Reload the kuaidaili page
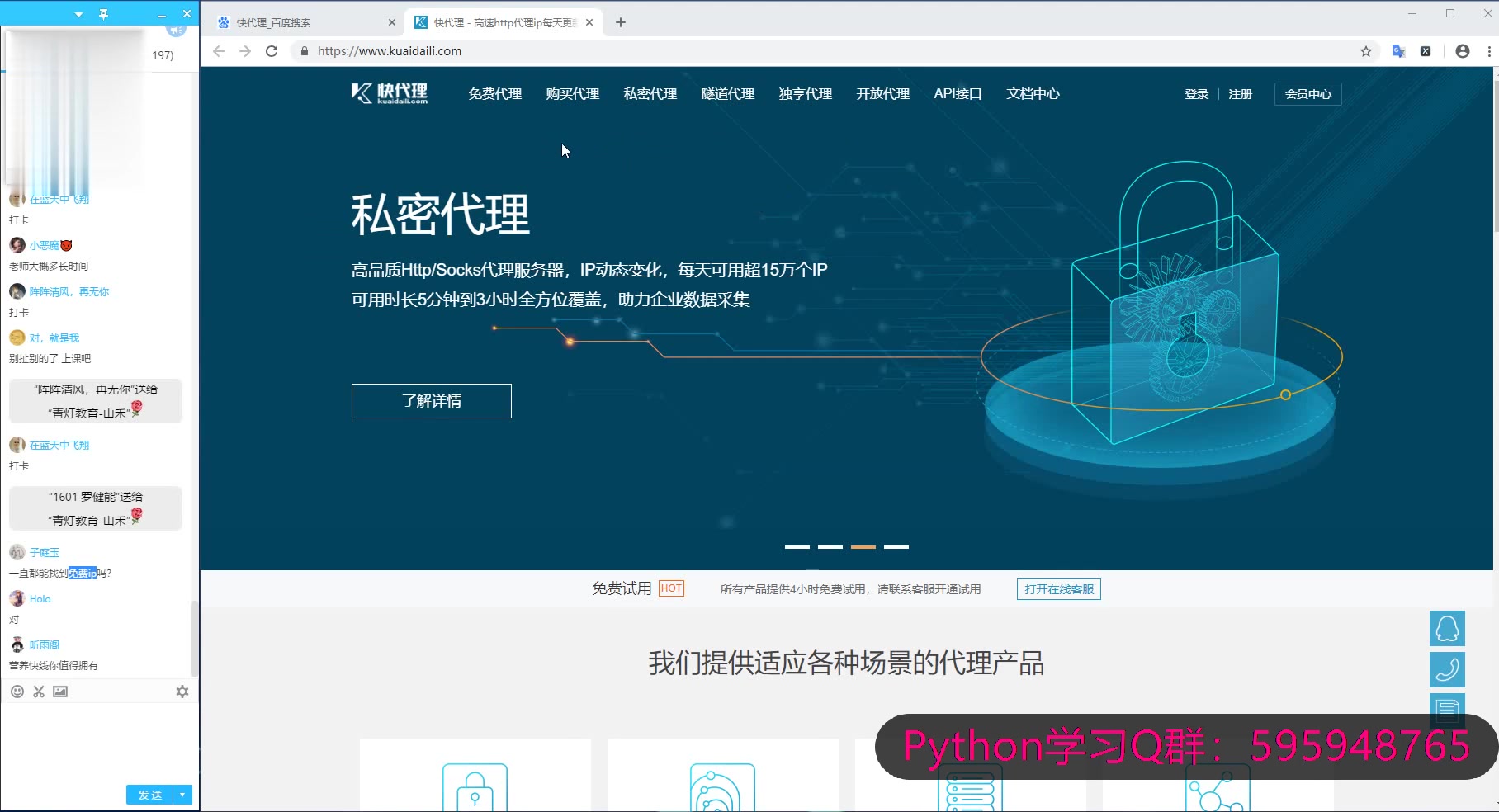Viewport: 1499px width, 812px height. [272, 51]
